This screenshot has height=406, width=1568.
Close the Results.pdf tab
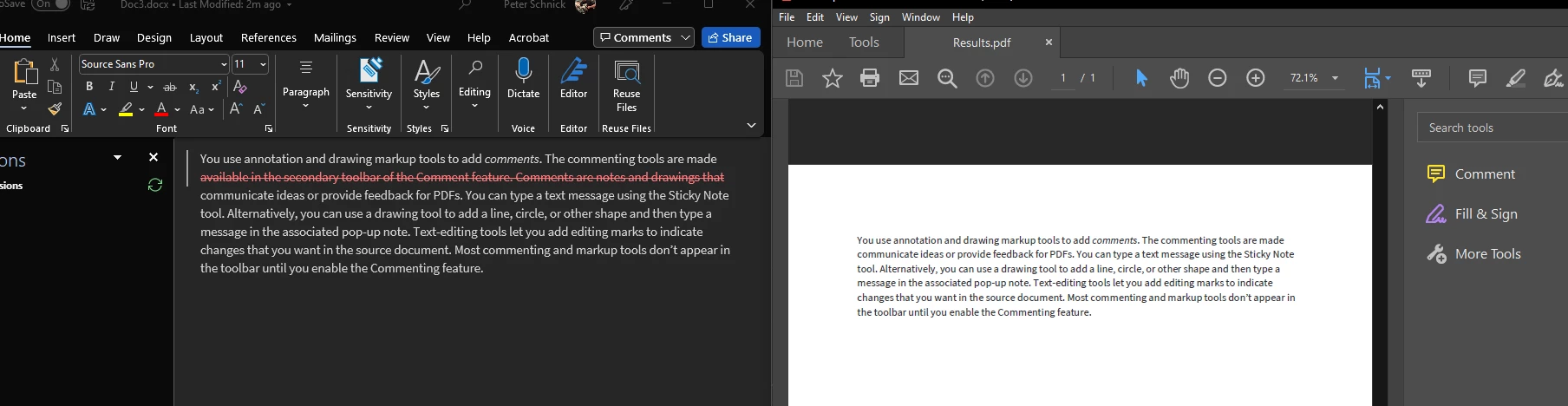pyautogui.click(x=1049, y=42)
